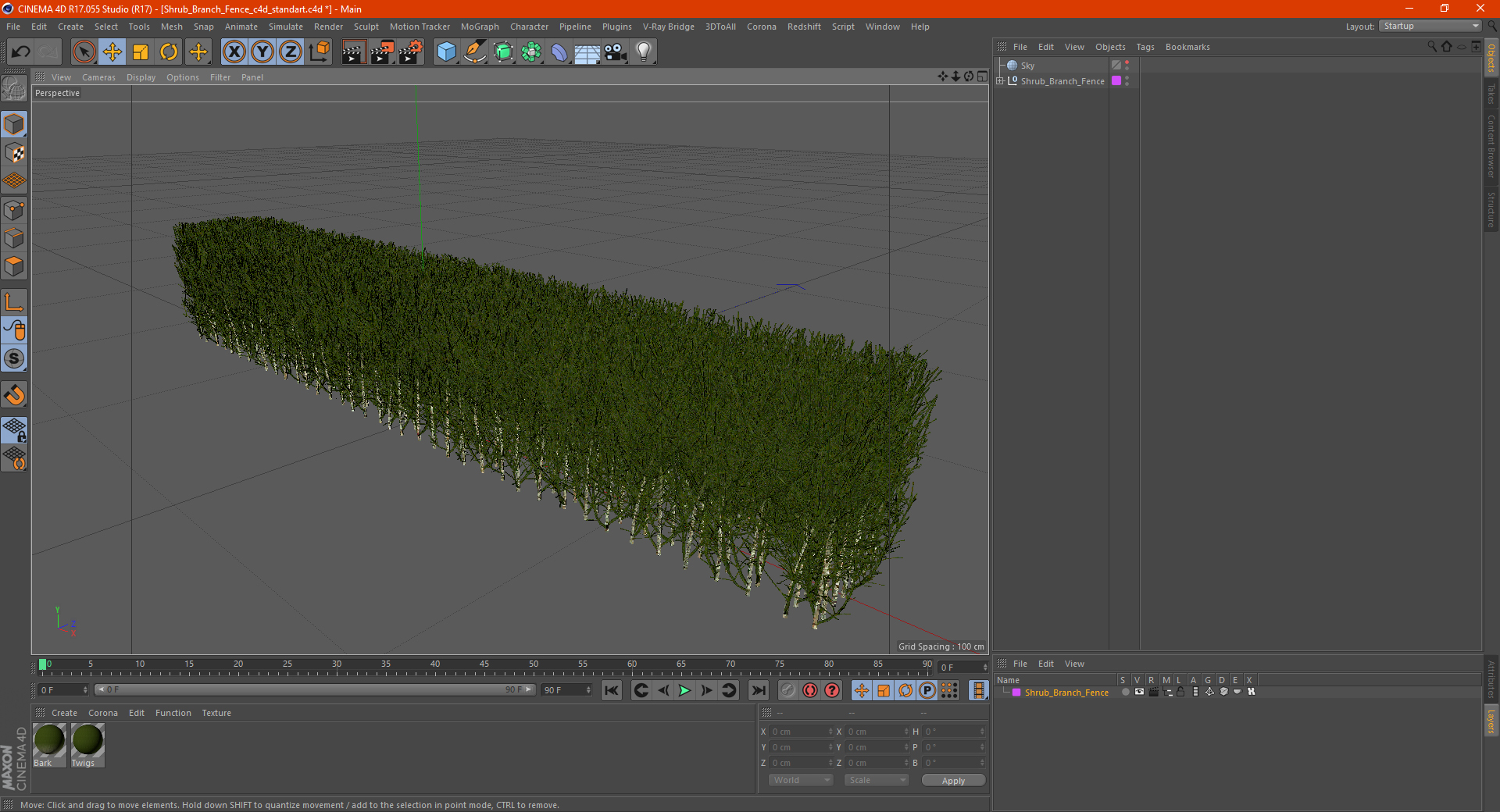The image size is (1500, 812).
Task: Open the Redshift menu
Action: click(x=804, y=27)
